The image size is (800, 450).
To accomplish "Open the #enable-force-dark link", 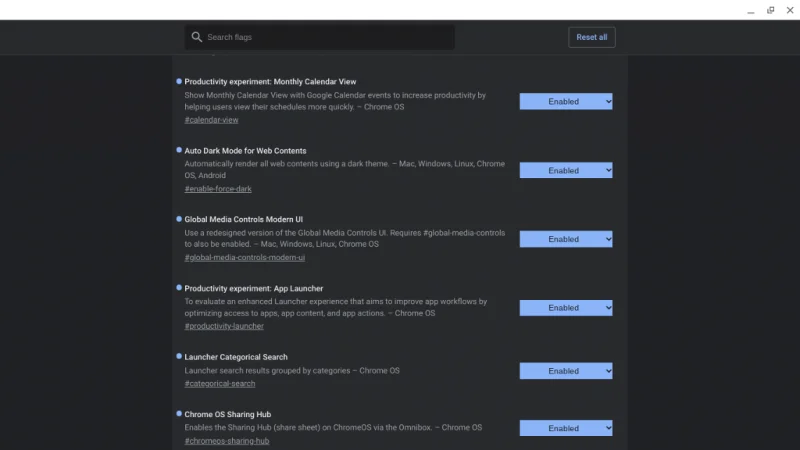I will coord(218,189).
